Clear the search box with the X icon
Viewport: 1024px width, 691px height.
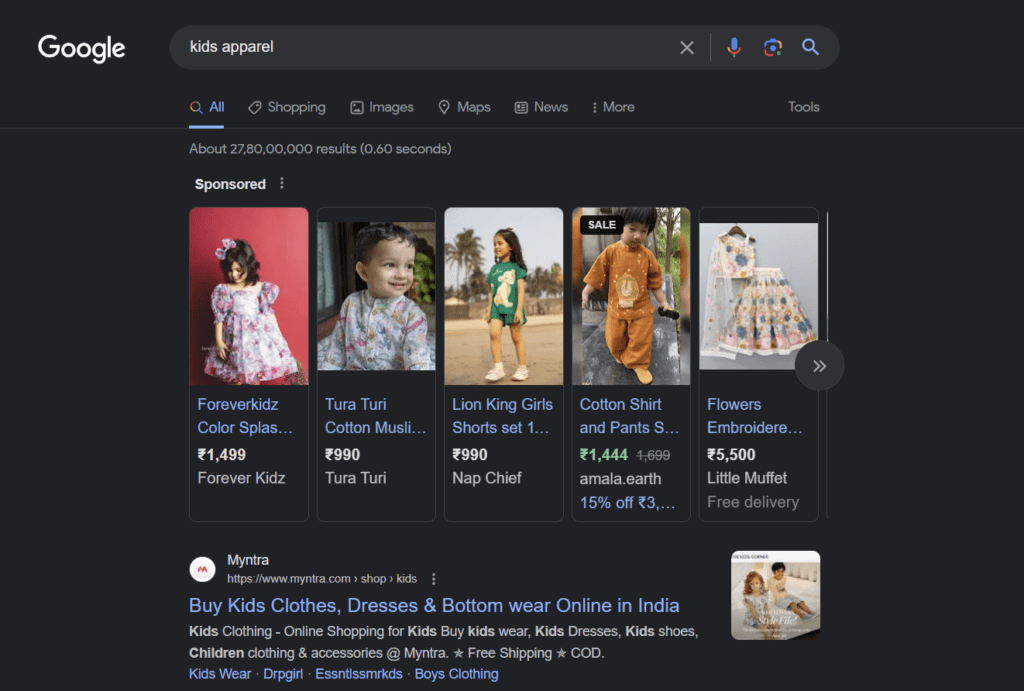687,47
